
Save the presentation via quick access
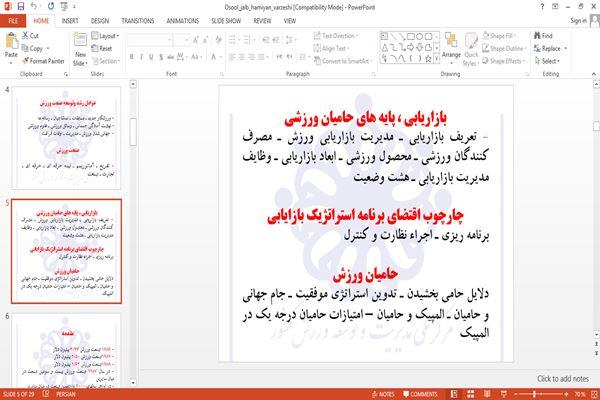[x=21, y=7]
